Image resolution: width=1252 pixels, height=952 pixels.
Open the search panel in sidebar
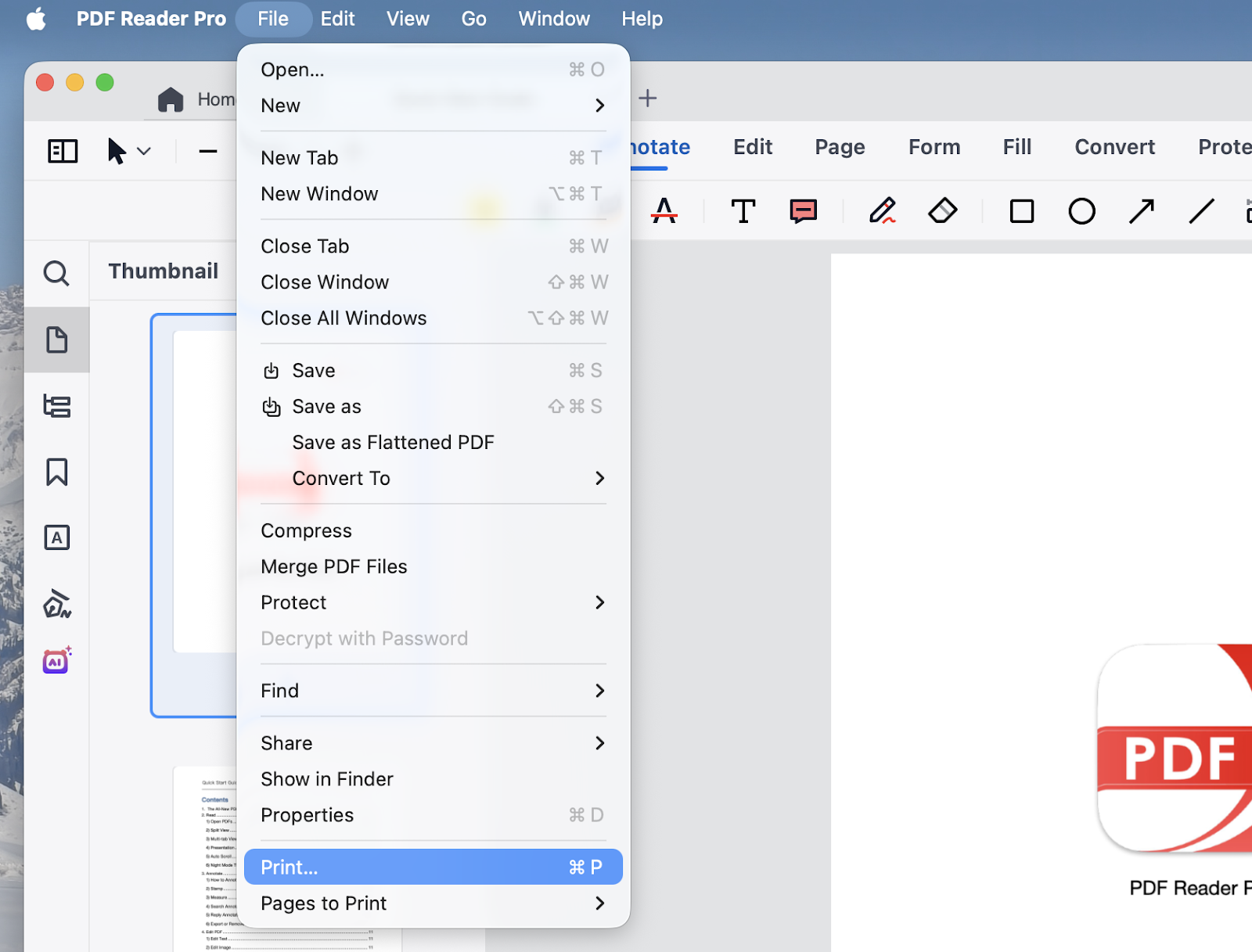[56, 273]
